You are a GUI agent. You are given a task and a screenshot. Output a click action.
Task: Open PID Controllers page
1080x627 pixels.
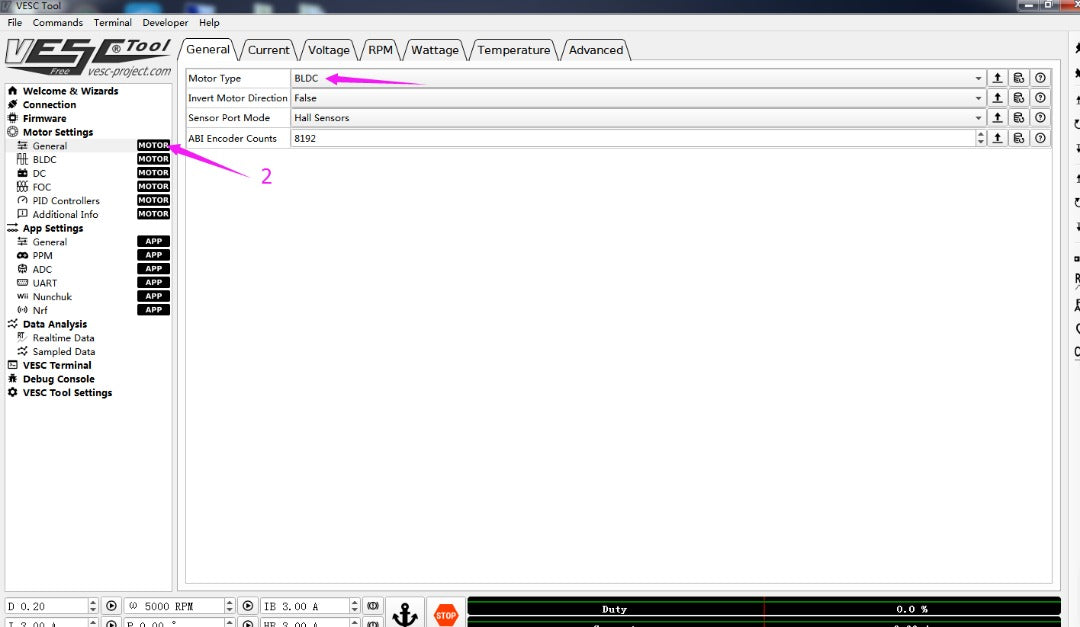(65, 201)
